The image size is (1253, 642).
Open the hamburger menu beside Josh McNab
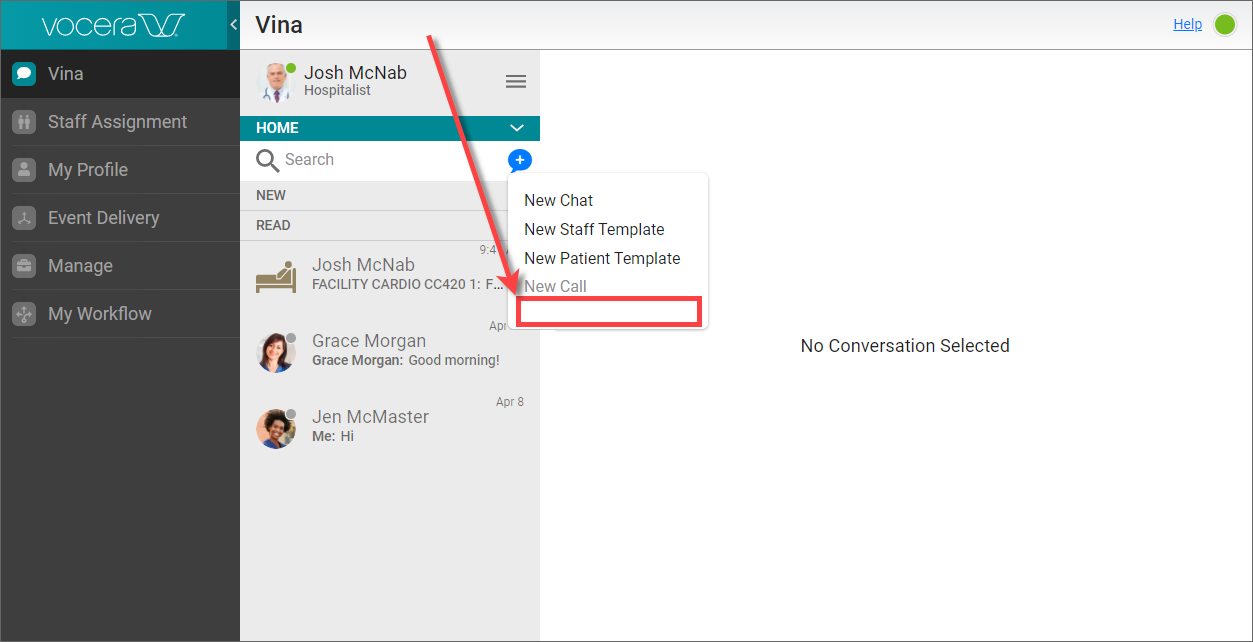click(x=516, y=81)
